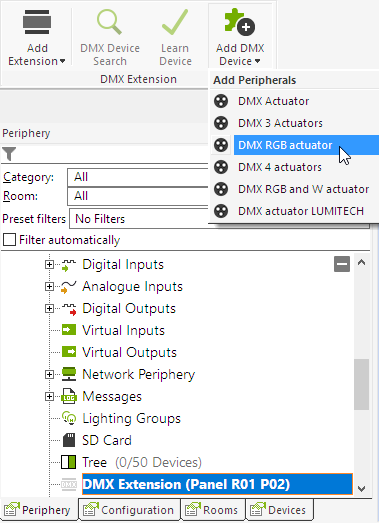379x523 pixels.
Task: Select SD Card in the tree
Action: click(107, 441)
